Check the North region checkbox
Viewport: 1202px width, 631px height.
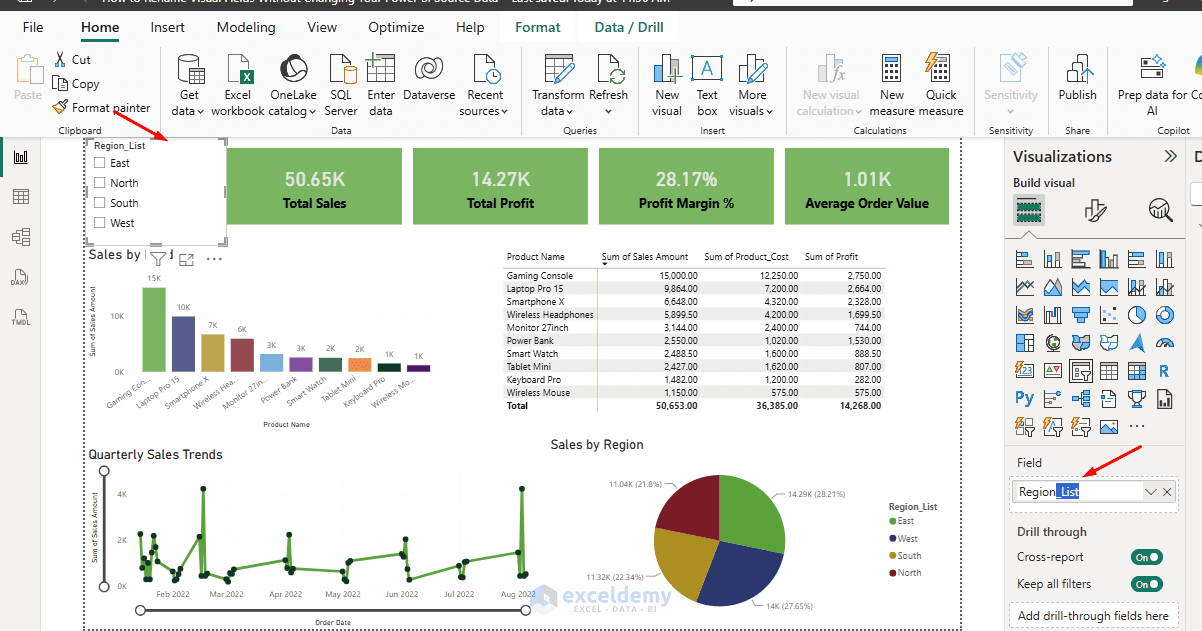[x=100, y=183]
